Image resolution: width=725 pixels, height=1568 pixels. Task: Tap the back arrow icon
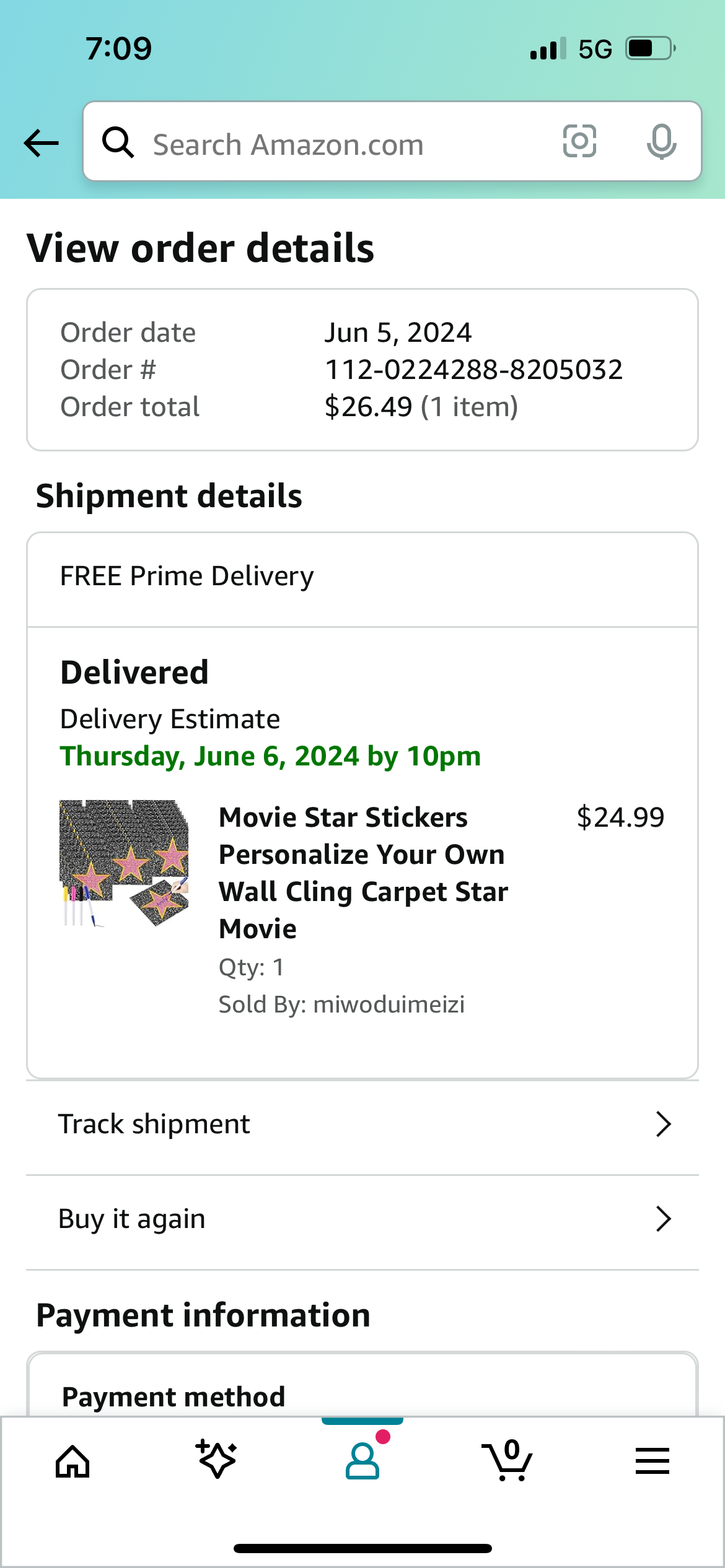pos(41,143)
